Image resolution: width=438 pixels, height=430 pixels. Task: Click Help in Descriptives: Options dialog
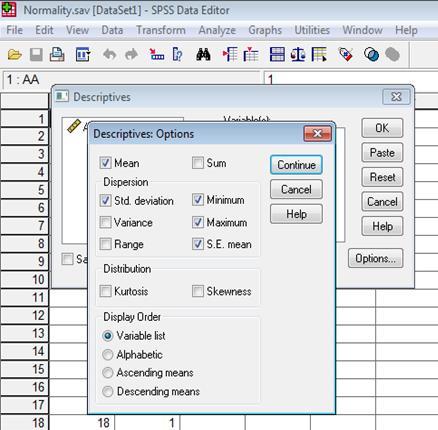(x=296, y=214)
